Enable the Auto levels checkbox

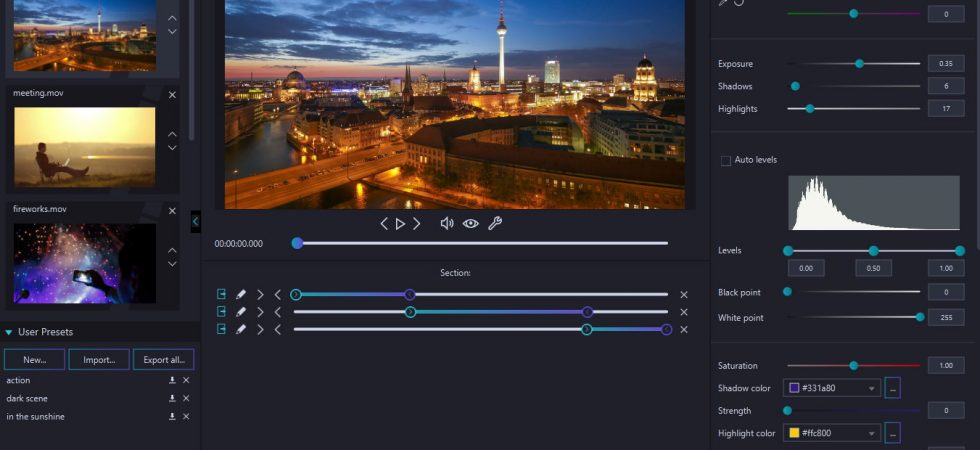pyautogui.click(x=726, y=161)
